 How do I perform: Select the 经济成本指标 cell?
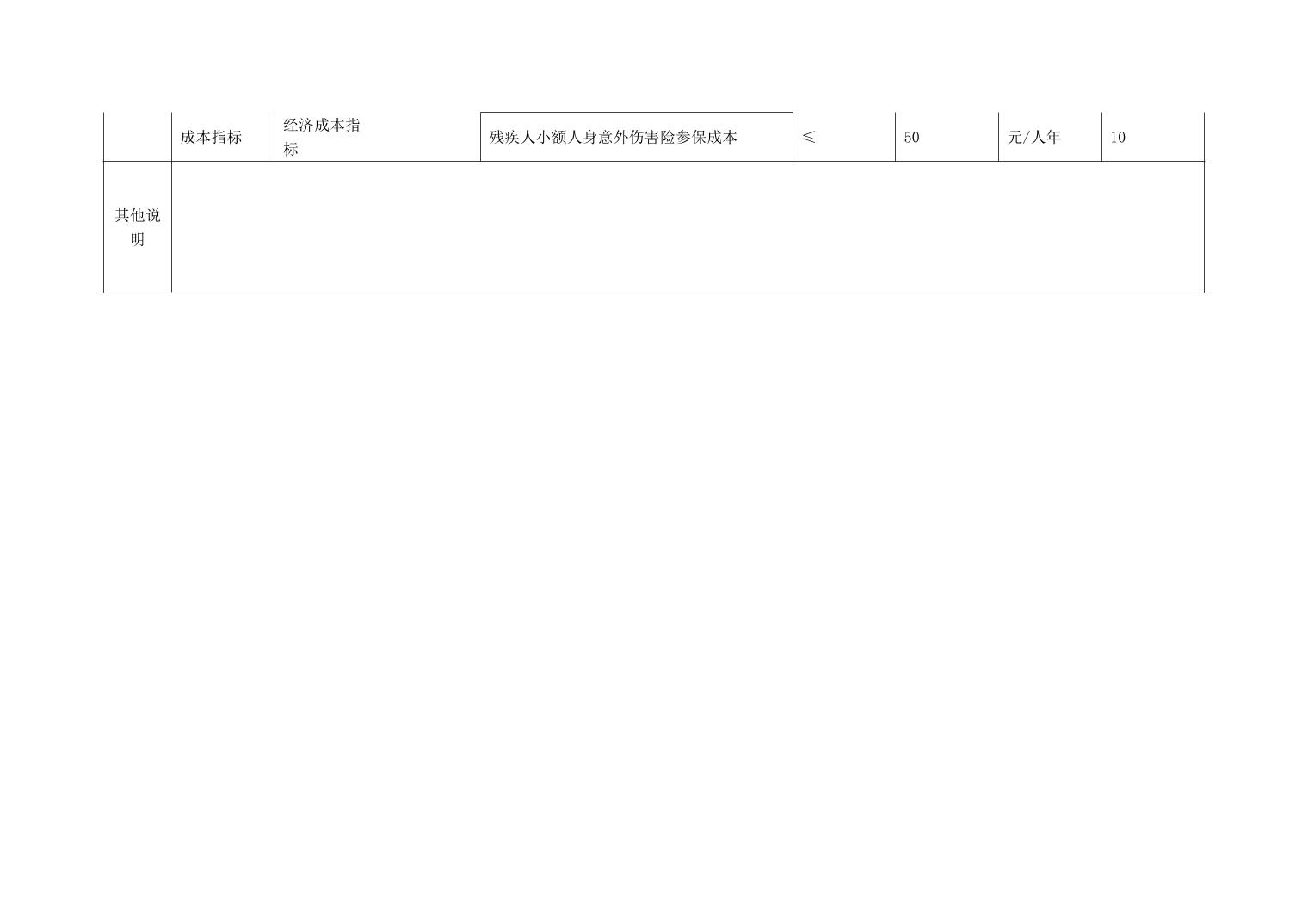tap(377, 137)
